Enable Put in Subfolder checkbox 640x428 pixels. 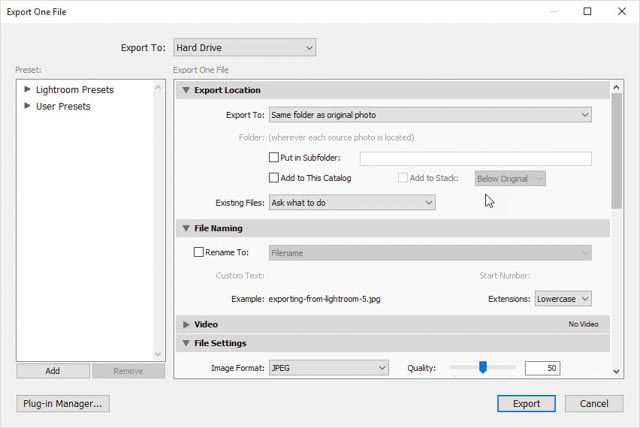[274, 157]
